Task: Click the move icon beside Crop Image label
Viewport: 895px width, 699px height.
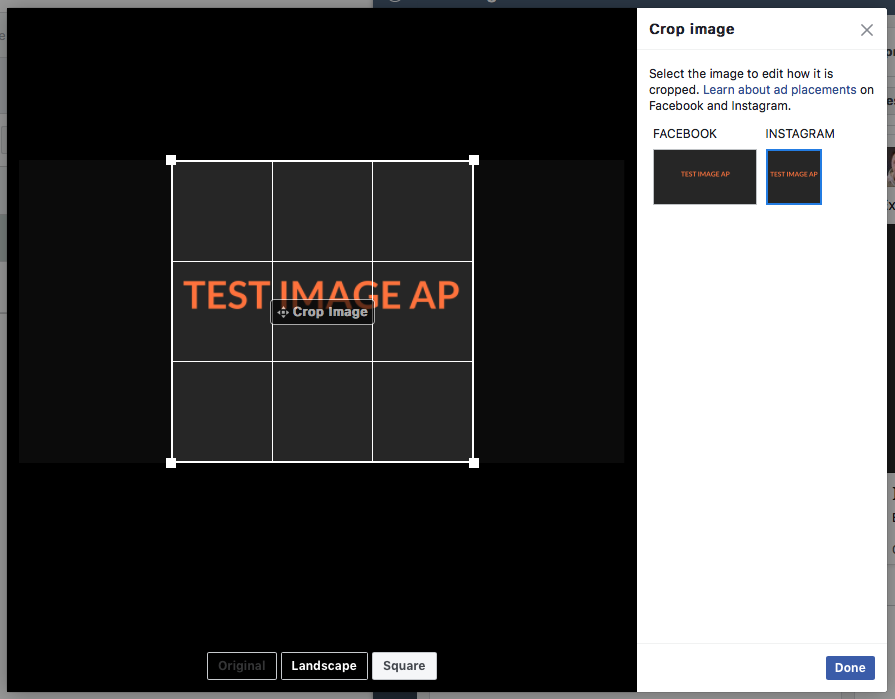Action: (x=282, y=312)
